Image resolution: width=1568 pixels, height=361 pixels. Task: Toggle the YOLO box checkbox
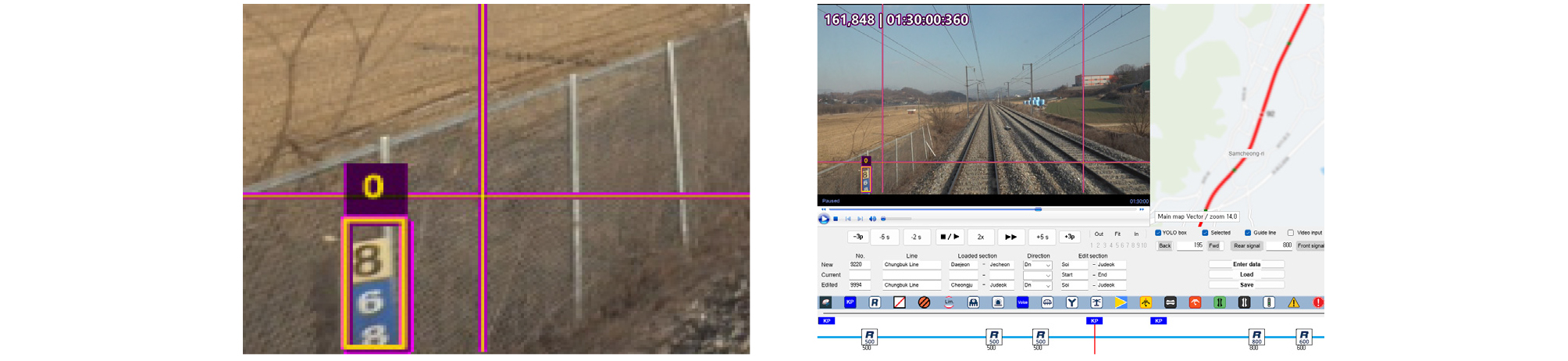[x=1158, y=233]
